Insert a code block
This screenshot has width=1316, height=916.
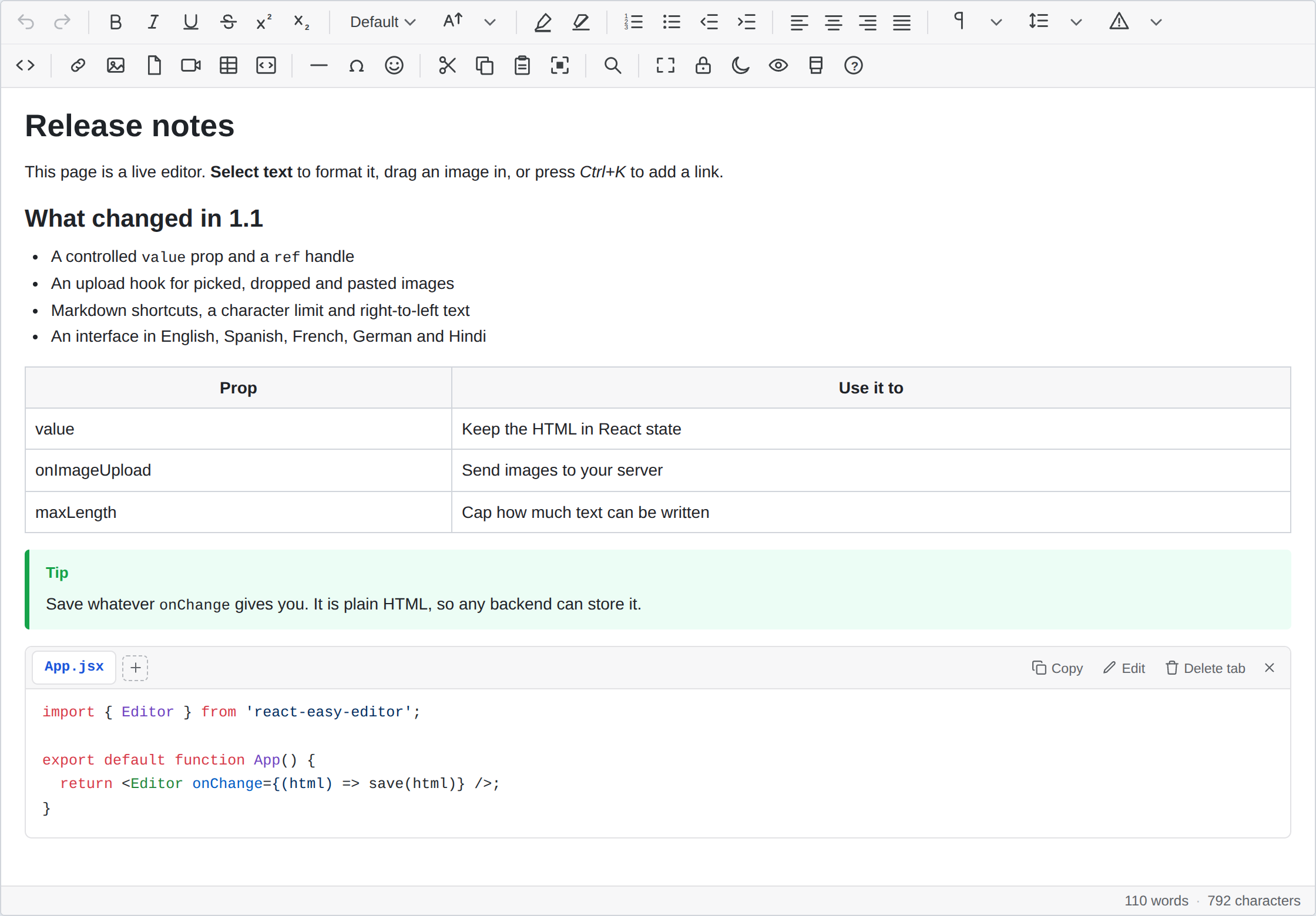266,65
